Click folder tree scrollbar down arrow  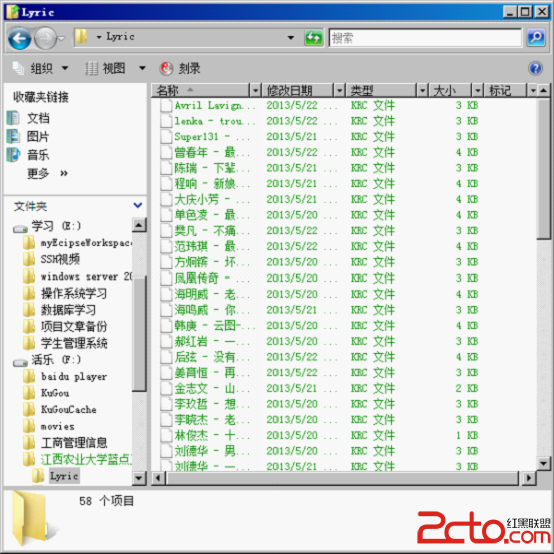pos(139,478)
